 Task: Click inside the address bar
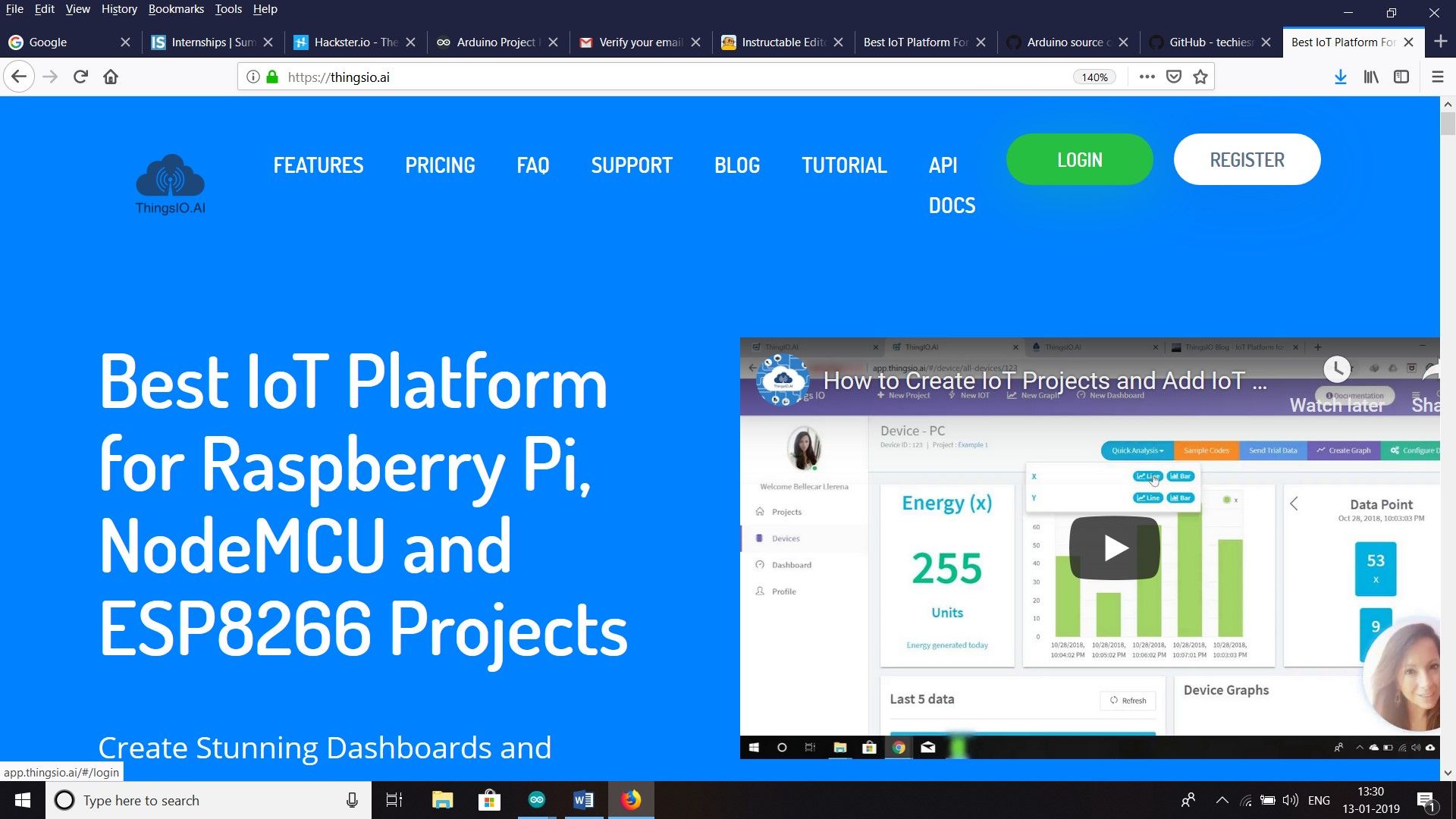point(531,76)
